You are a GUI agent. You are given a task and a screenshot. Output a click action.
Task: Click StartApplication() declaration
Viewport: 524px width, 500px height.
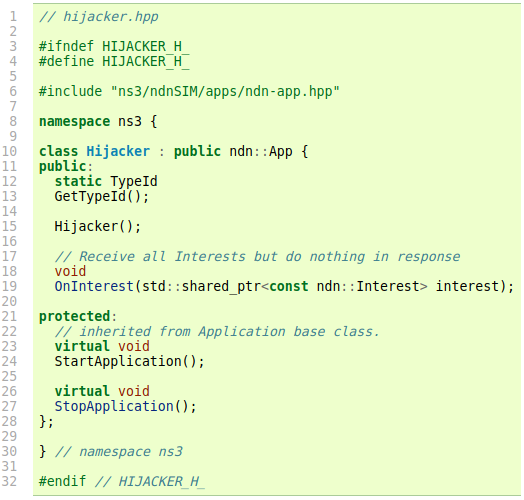(129, 362)
